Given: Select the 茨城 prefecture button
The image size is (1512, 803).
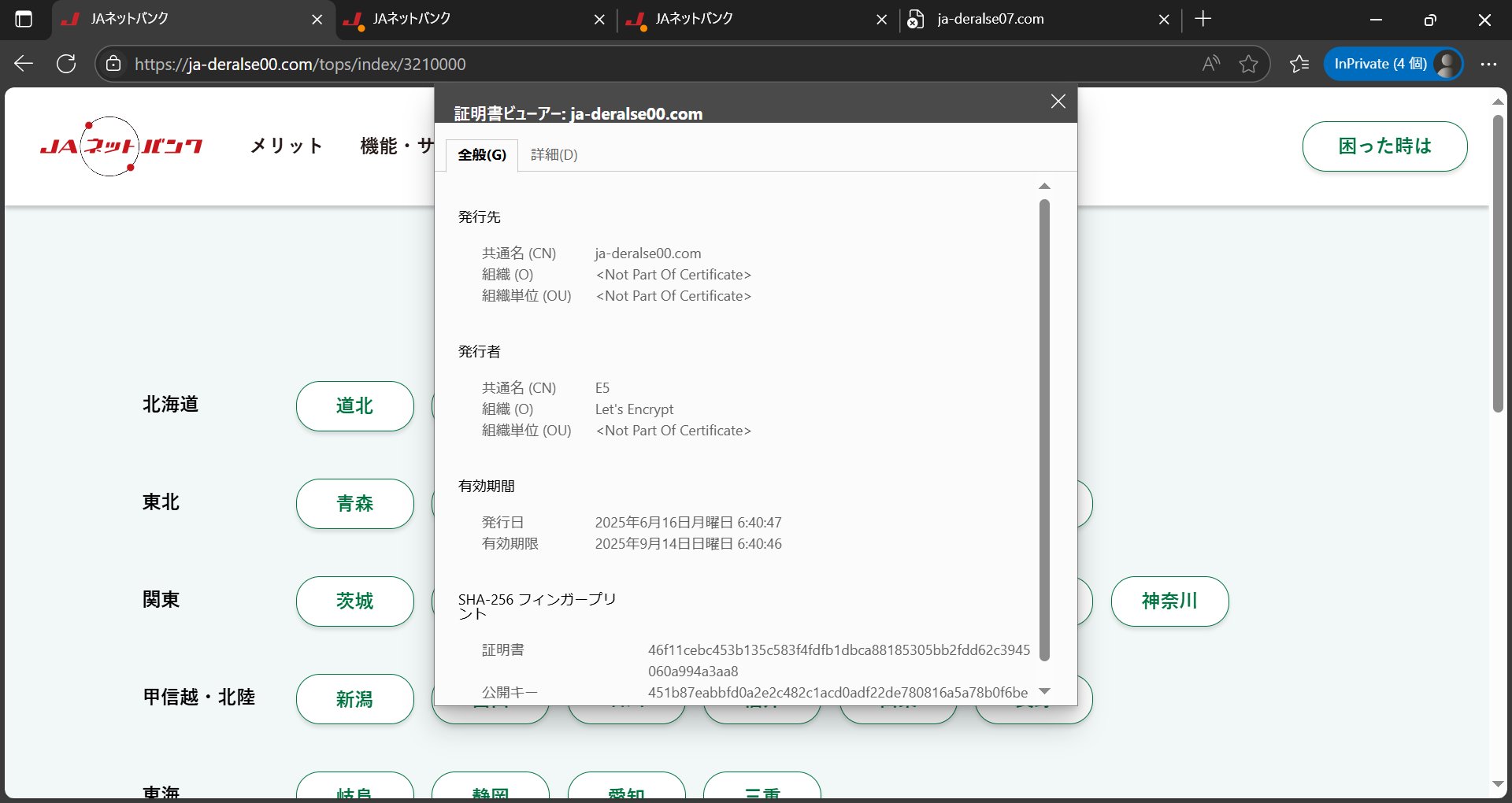Looking at the screenshot, I should (355, 601).
